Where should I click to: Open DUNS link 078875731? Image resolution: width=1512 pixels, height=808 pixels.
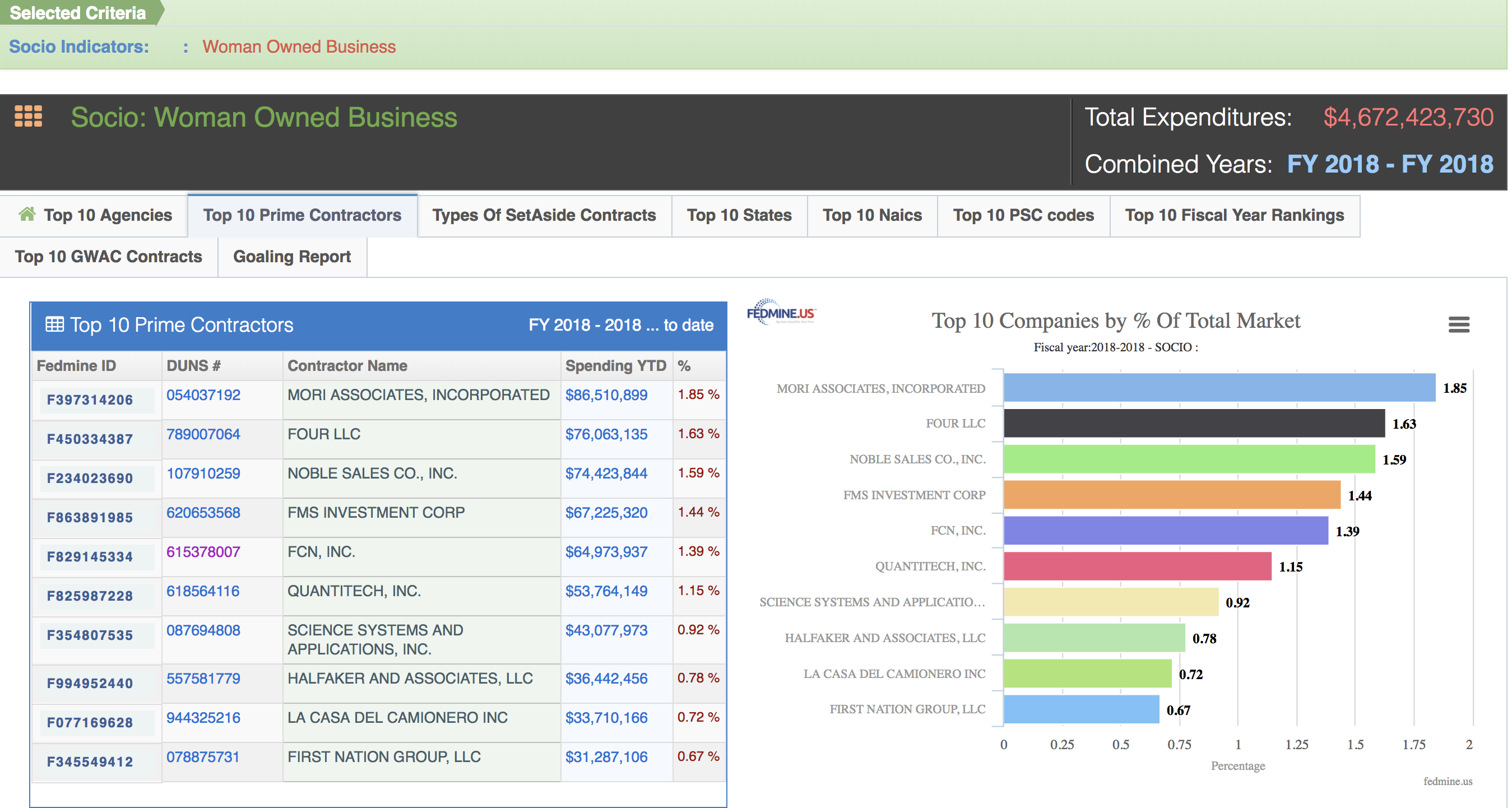(203, 758)
